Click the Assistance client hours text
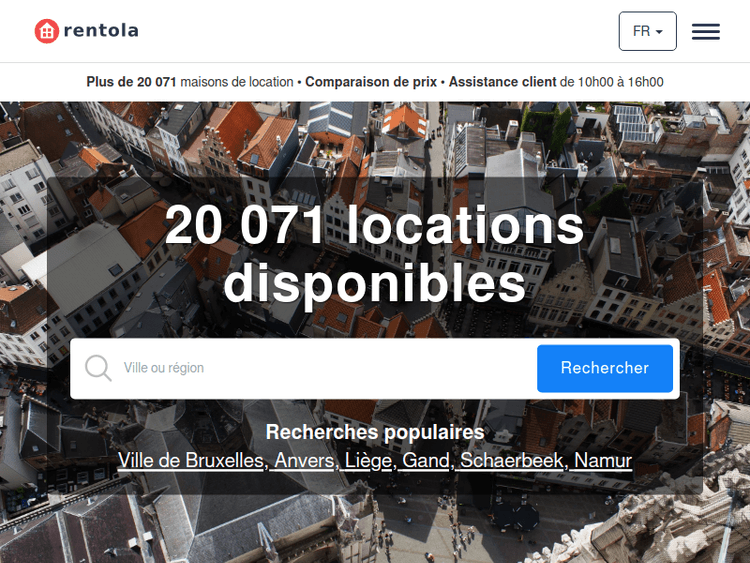 [x=556, y=82]
